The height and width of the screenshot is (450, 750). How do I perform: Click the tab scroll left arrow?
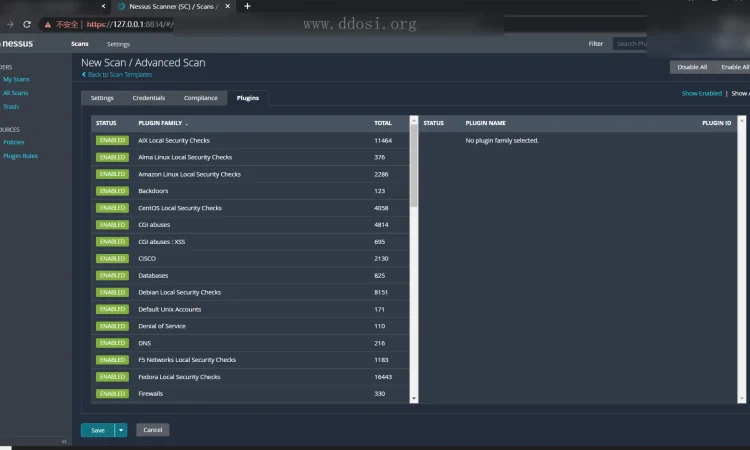point(103,6)
